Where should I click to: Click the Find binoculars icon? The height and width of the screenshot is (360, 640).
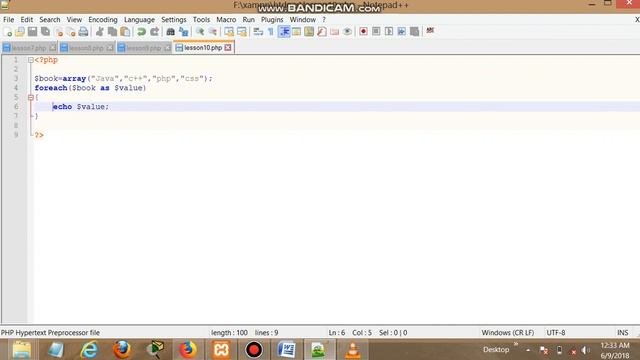(171, 31)
